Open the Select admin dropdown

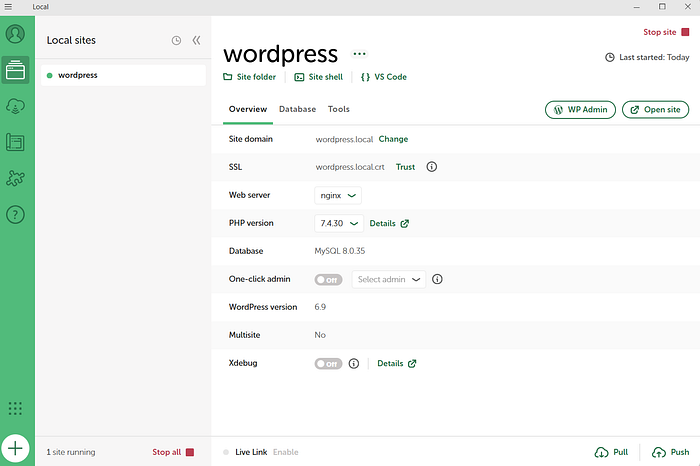pyautogui.click(x=388, y=279)
